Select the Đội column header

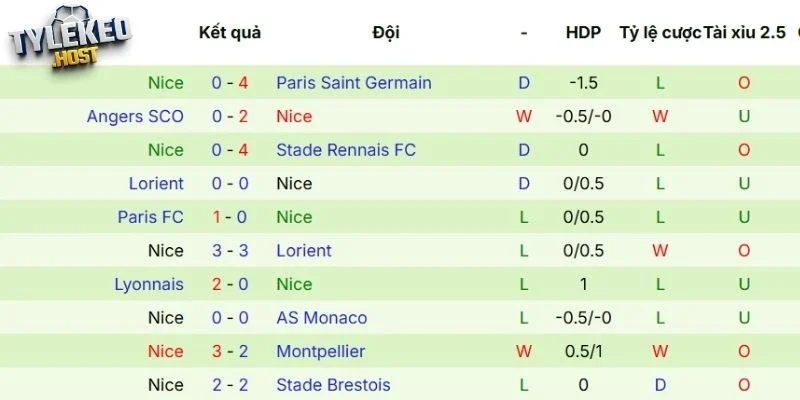pyautogui.click(x=385, y=32)
